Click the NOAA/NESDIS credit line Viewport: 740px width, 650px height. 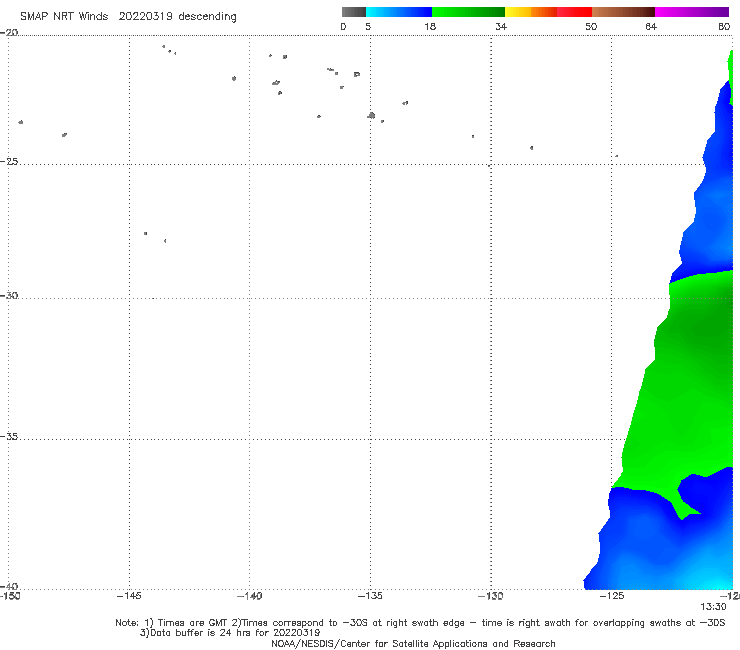(x=413, y=644)
